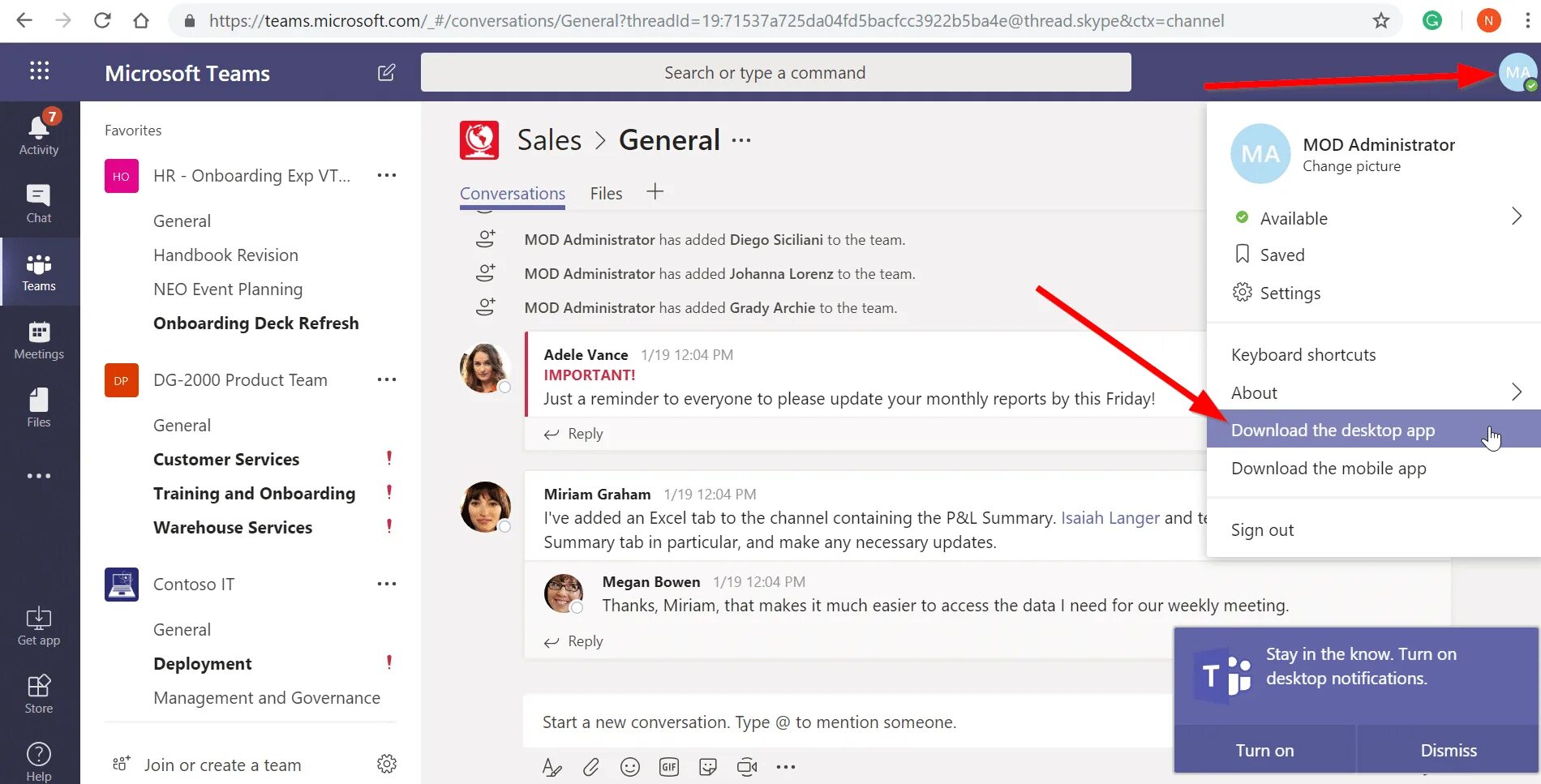Open more options for HR Onboarding team

387,175
